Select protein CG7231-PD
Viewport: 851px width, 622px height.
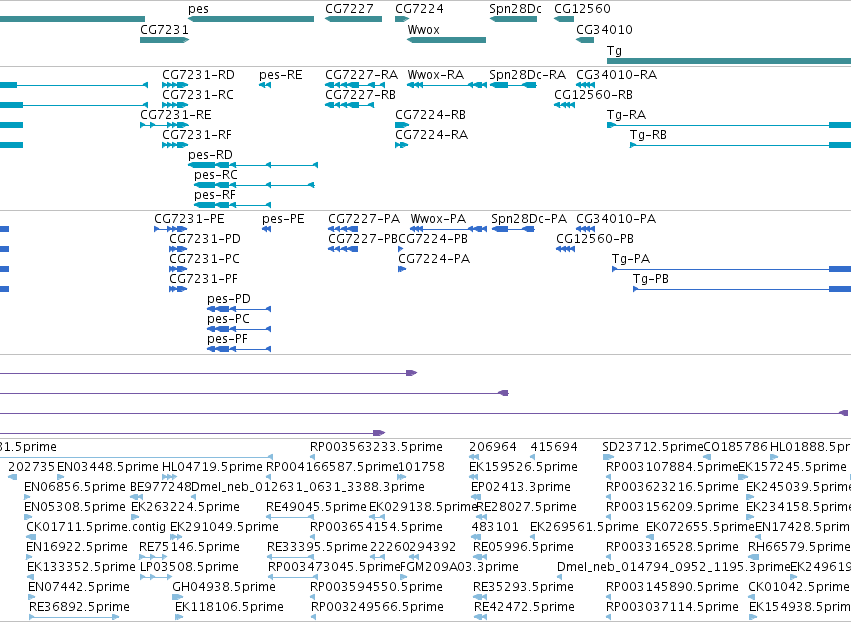pyautogui.click(x=205, y=239)
